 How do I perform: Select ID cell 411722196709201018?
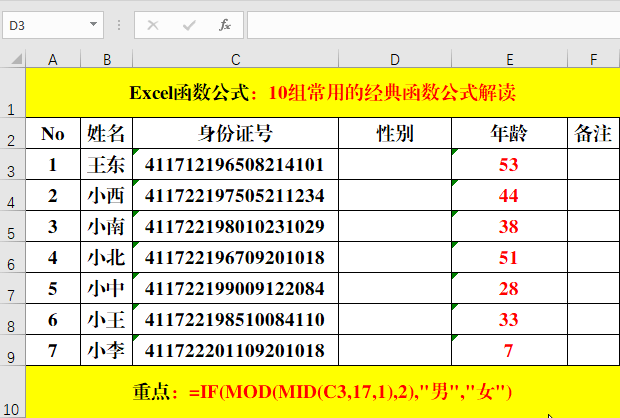click(x=236, y=257)
